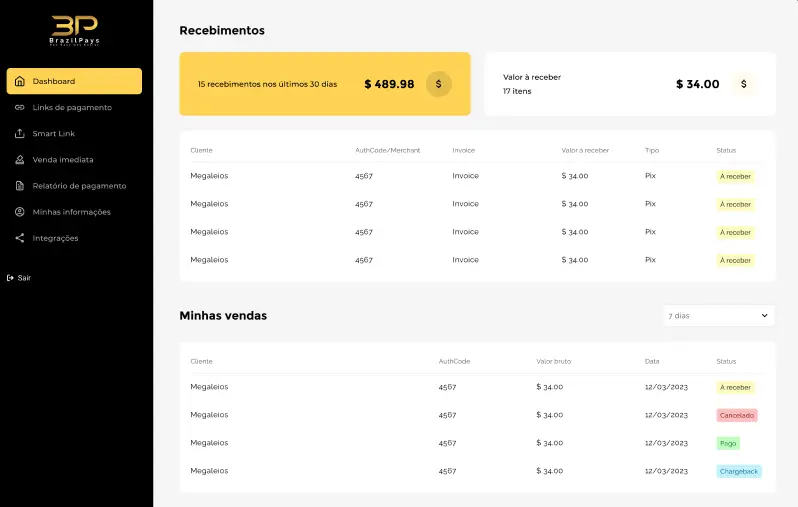The height and width of the screenshot is (507, 798).
Task: Click date 12/03/2023 in the Pago row
Action: (x=666, y=443)
